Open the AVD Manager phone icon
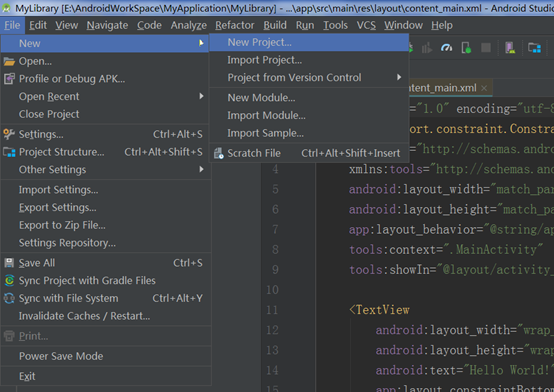 [x=510, y=47]
